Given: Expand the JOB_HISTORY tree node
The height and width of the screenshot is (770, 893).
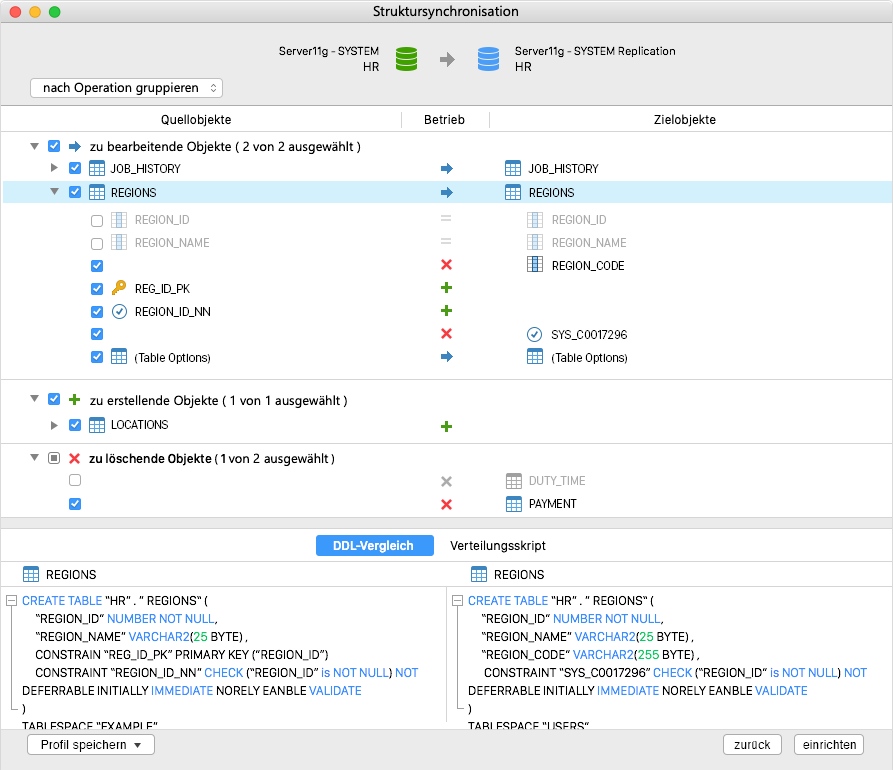Looking at the screenshot, I should click(54, 167).
